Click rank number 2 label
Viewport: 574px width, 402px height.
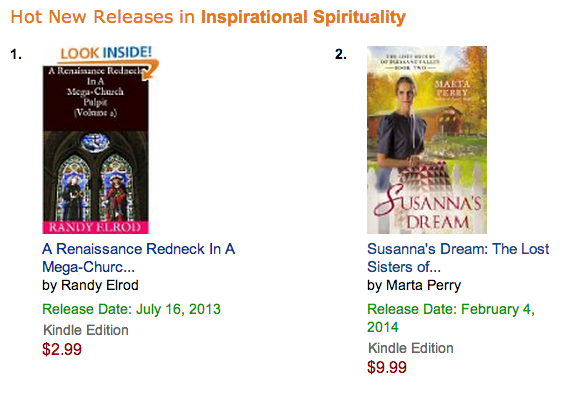pyautogui.click(x=341, y=55)
